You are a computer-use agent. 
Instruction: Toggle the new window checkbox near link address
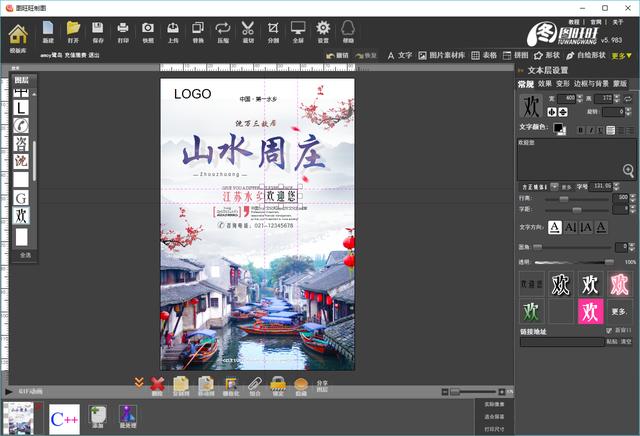[x=609, y=330]
